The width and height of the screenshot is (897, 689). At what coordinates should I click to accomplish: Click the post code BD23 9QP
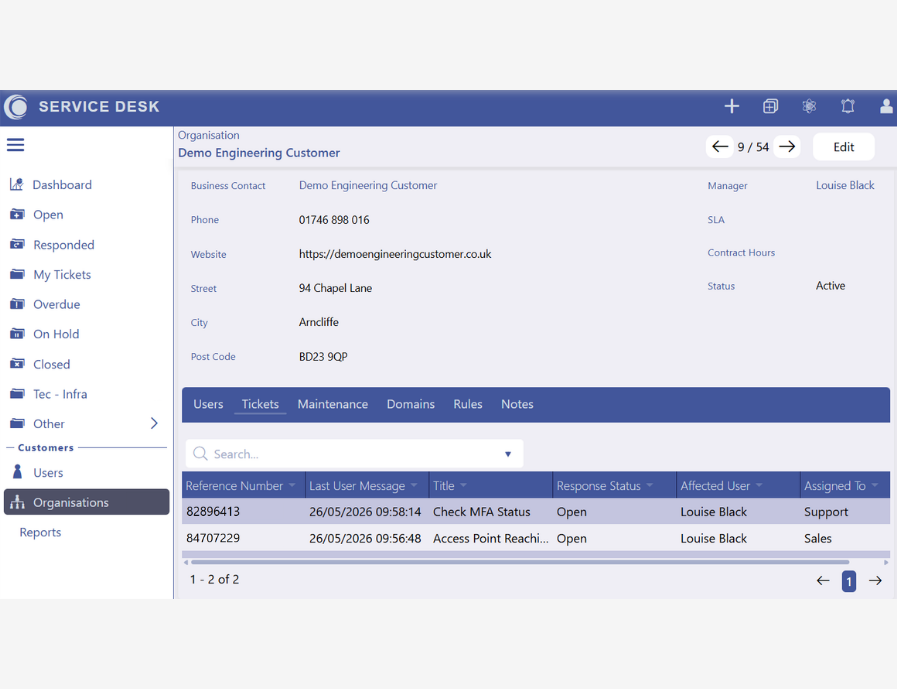(x=323, y=357)
